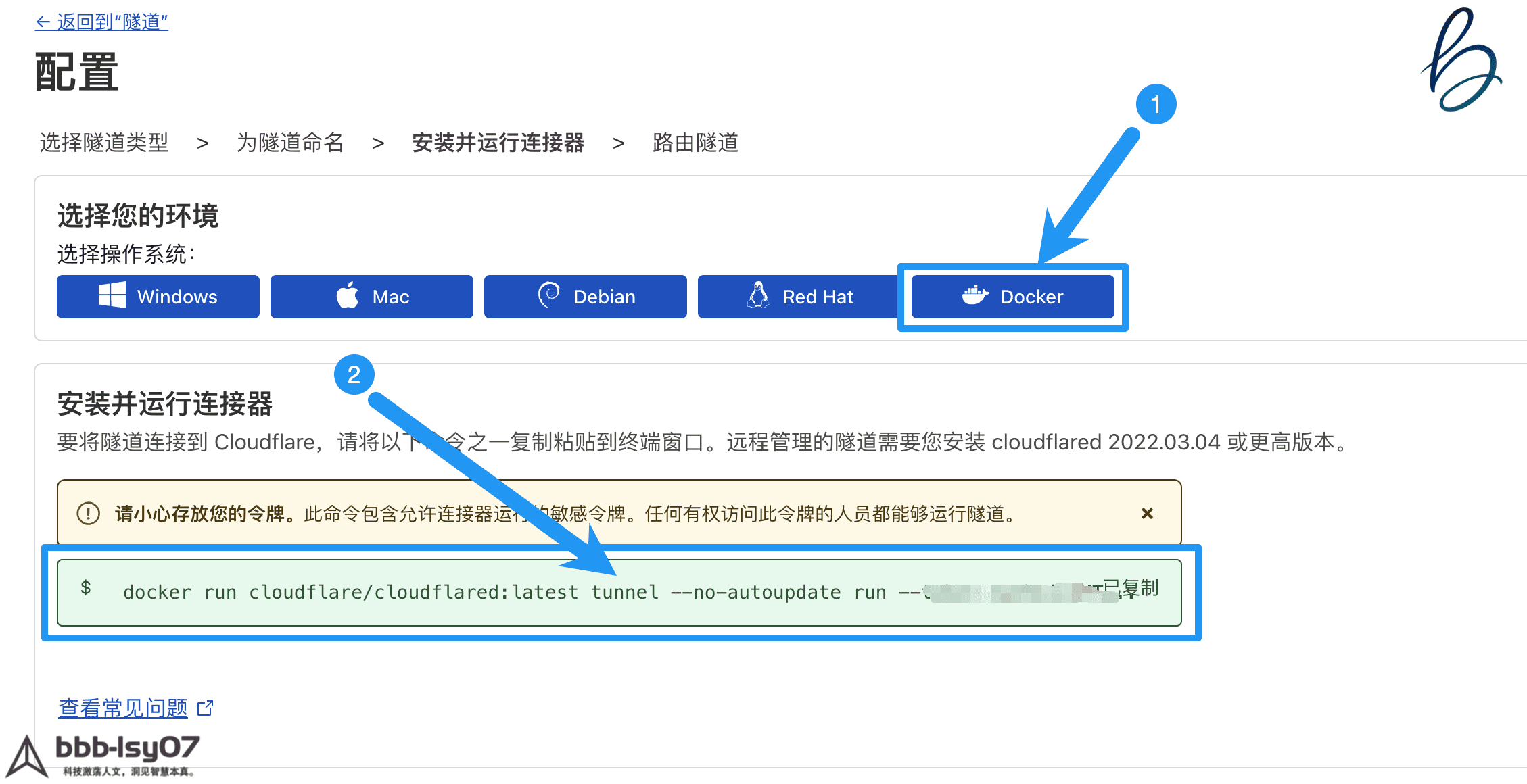Open the 查看常见问题 FAQ link
Viewport: 1527px width, 784px height.
(123, 708)
